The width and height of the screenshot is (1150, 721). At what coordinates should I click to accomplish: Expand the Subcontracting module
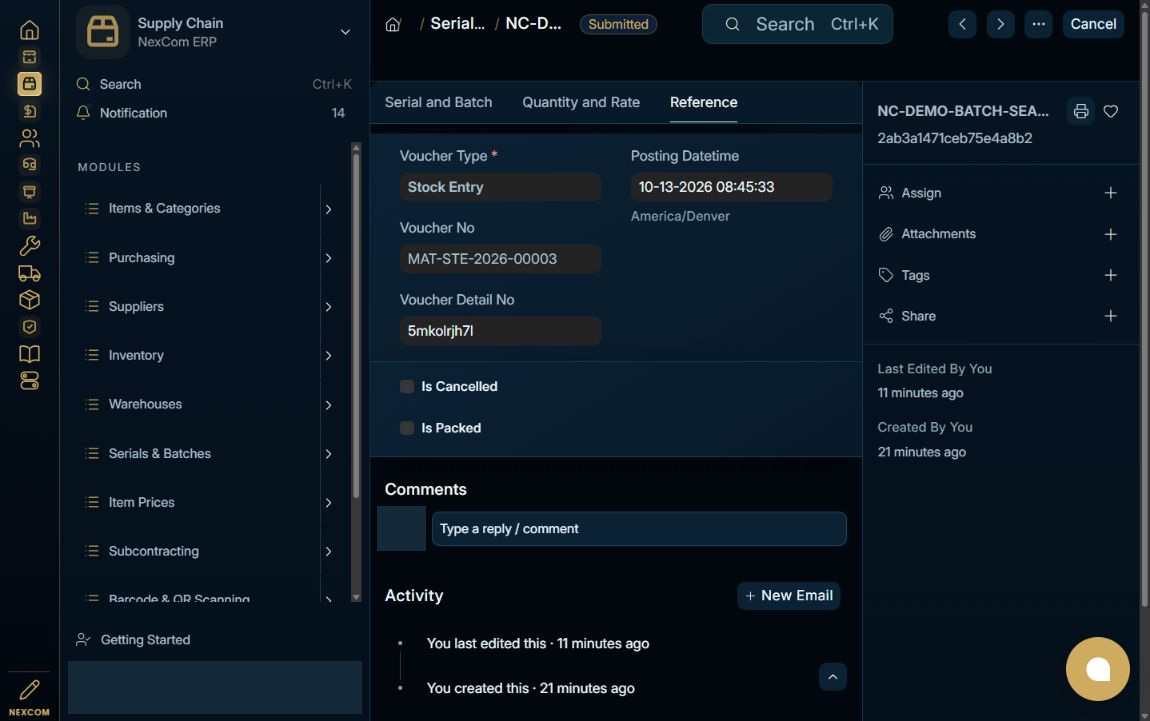tap(328, 552)
